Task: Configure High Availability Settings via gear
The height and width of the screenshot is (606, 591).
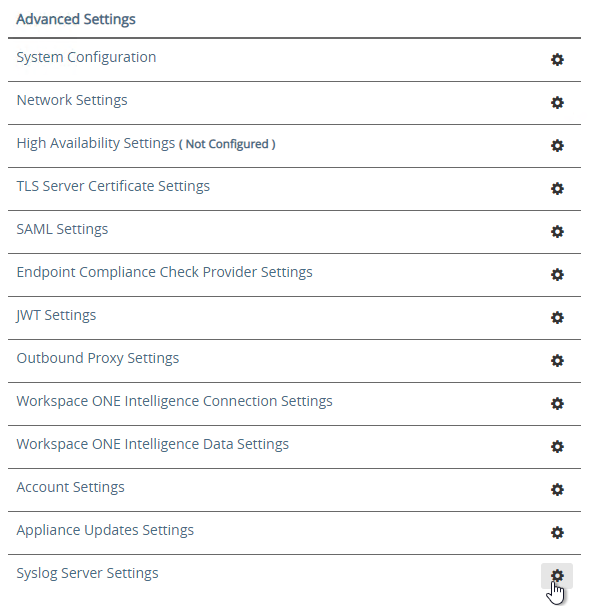Action: 557,145
